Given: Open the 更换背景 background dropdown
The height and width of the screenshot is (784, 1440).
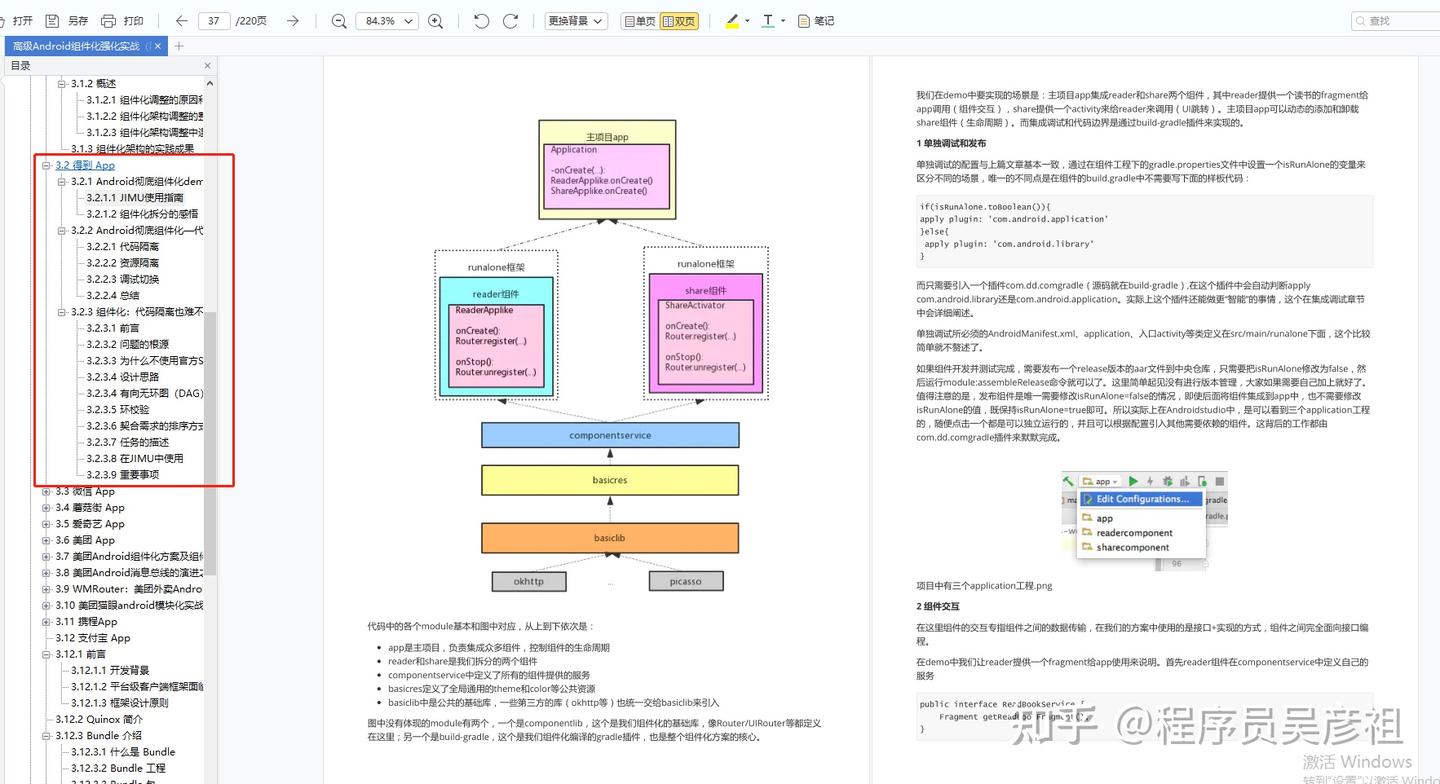Looking at the screenshot, I should [x=571, y=20].
